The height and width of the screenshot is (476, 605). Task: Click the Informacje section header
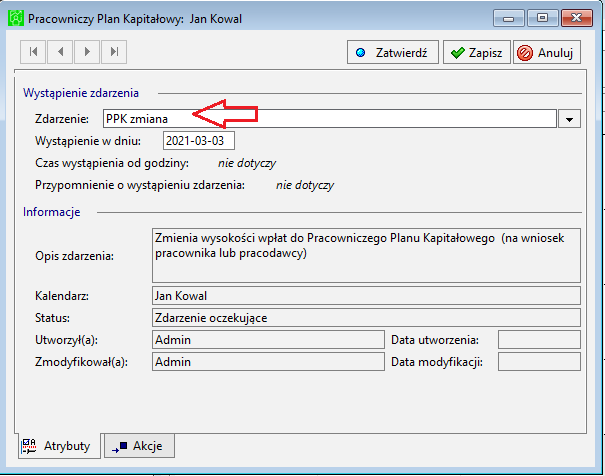(51, 212)
